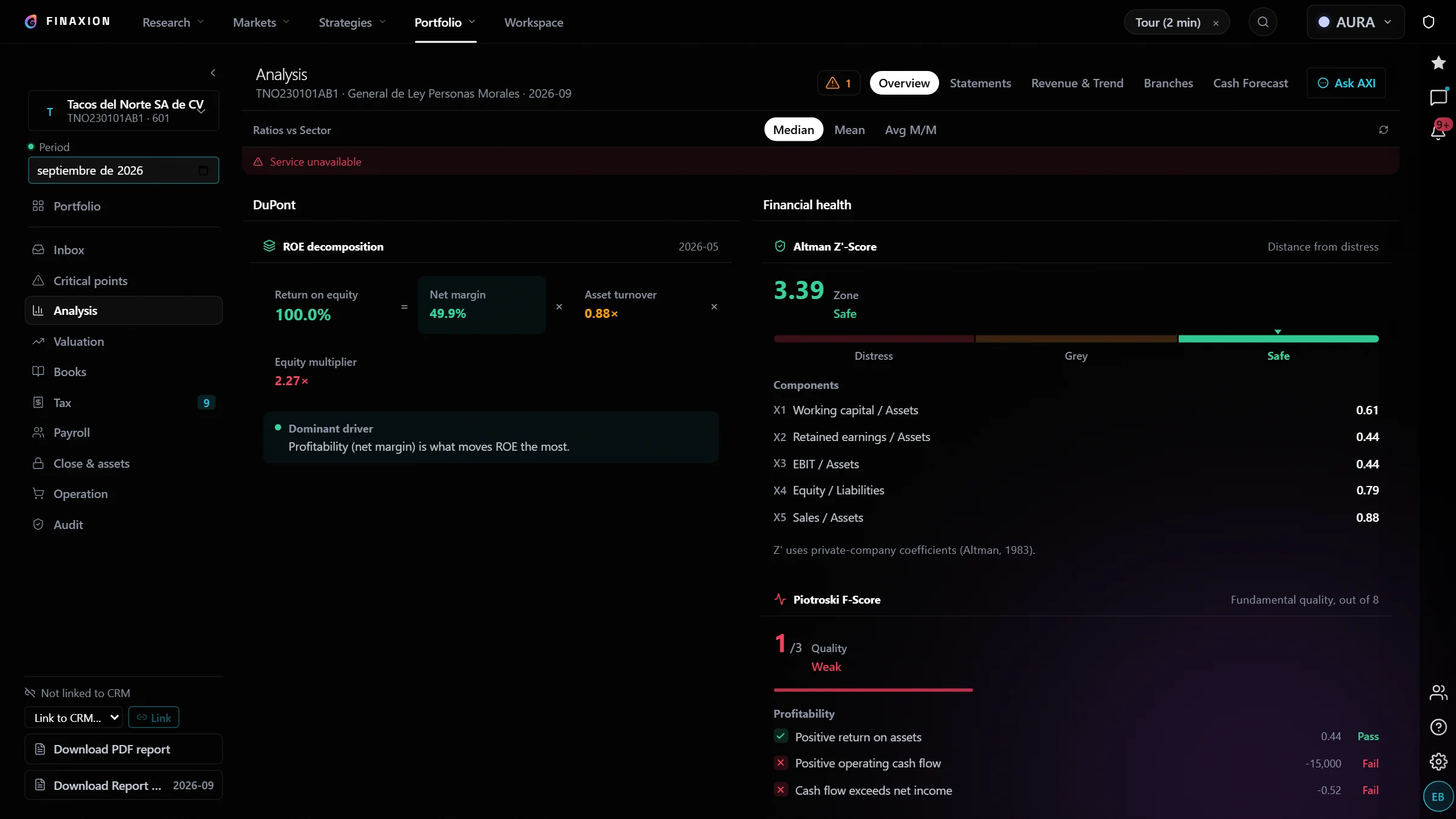Switch ratios to Mean

coord(849,130)
